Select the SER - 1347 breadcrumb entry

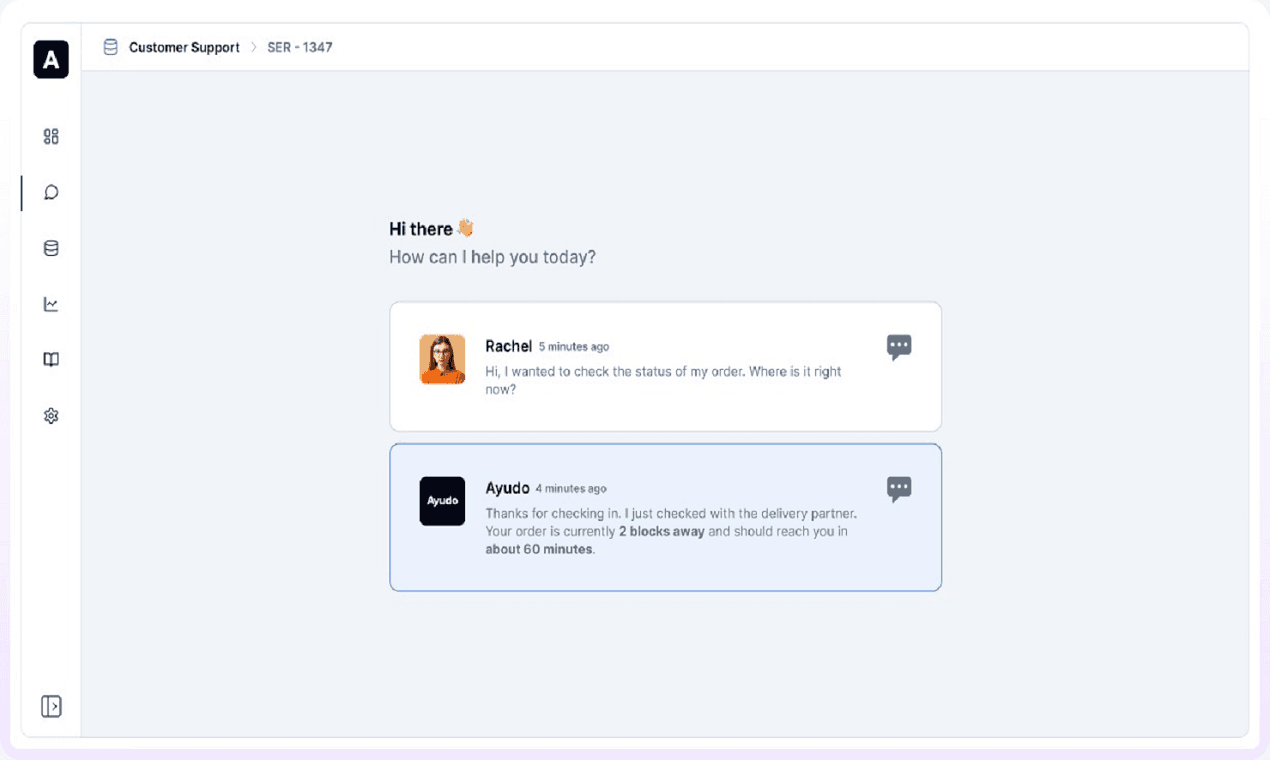(x=299, y=47)
